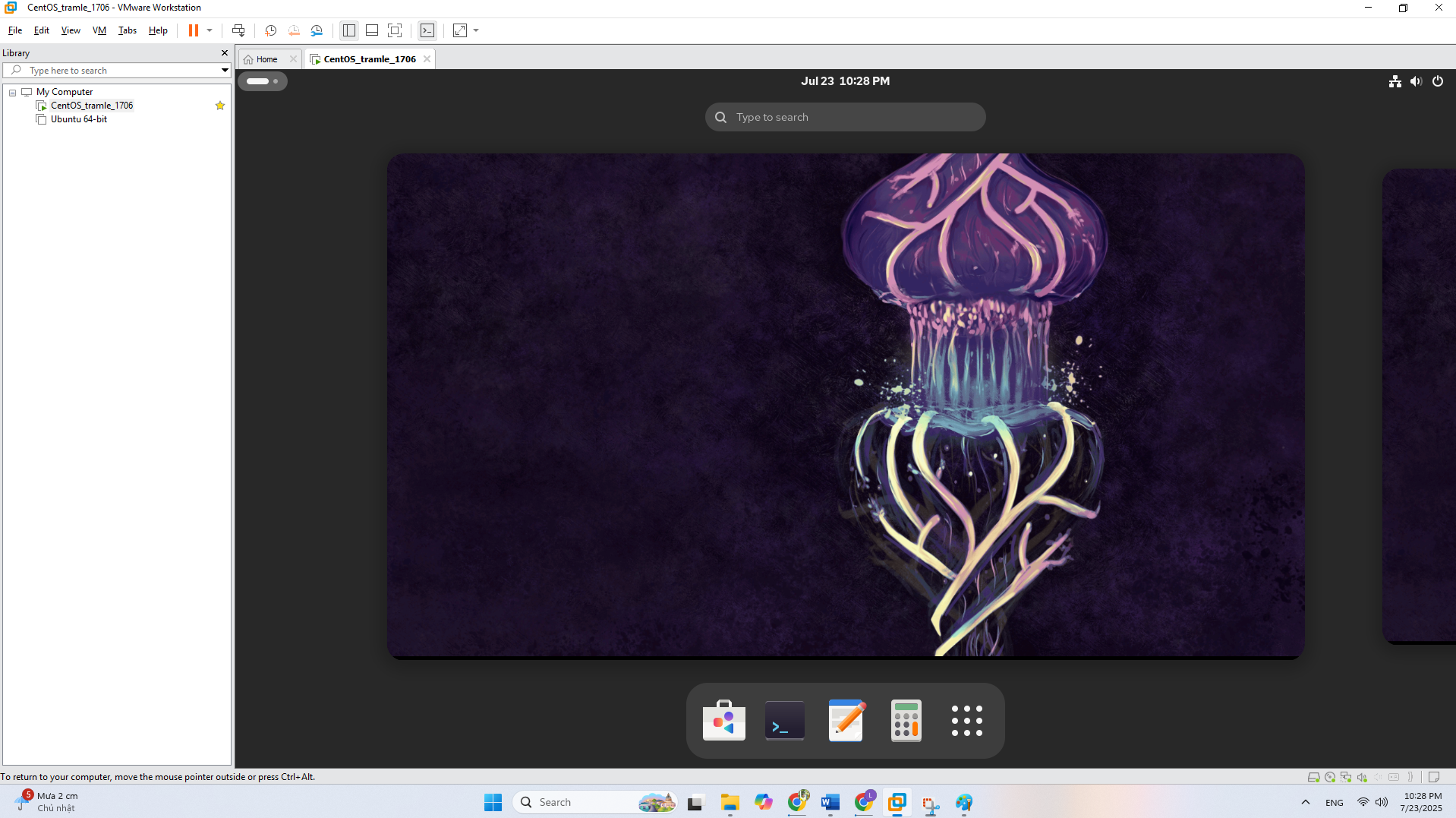This screenshot has width=1456, height=818.
Task: Open the Windows Start menu
Action: point(493,802)
